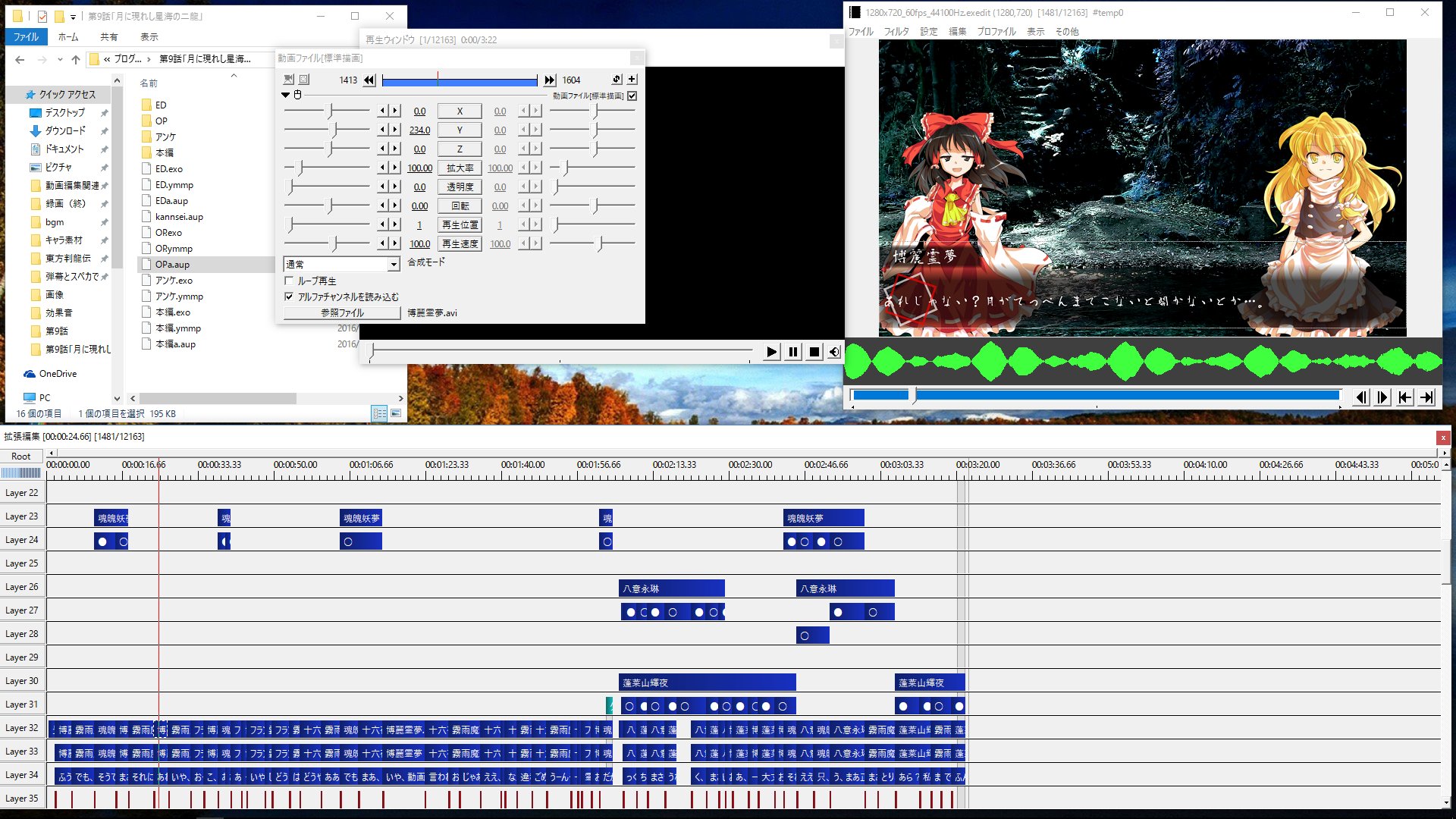Image resolution: width=1456 pixels, height=819 pixels.
Task: Open 合成モード blend mode dropdown
Action: pos(394,264)
